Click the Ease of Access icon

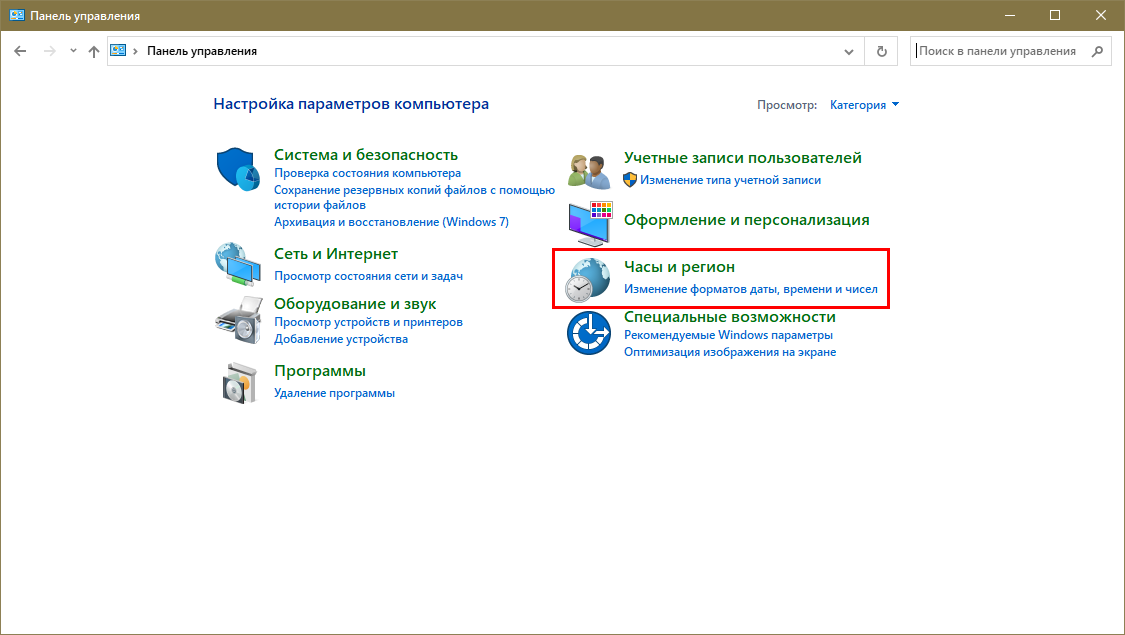point(588,333)
